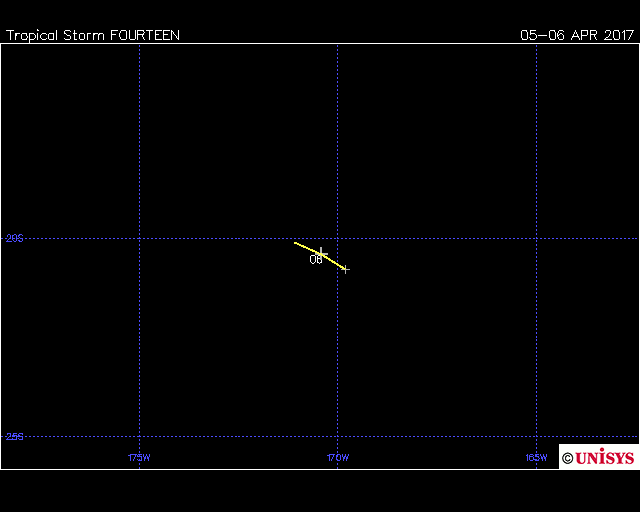
Task: Click the 25S latitude label
Action: coord(14,436)
